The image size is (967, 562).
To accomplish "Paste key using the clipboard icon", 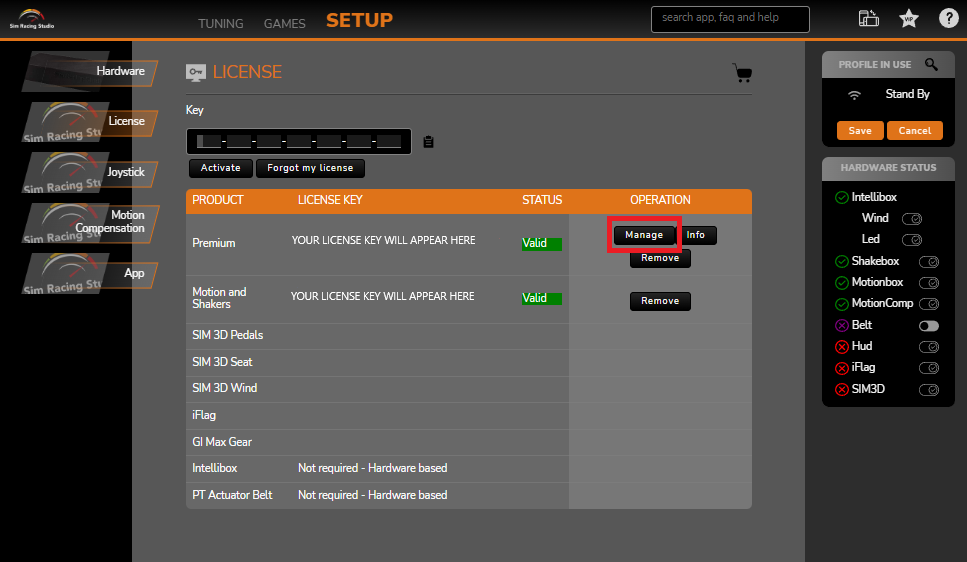I will (429, 142).
